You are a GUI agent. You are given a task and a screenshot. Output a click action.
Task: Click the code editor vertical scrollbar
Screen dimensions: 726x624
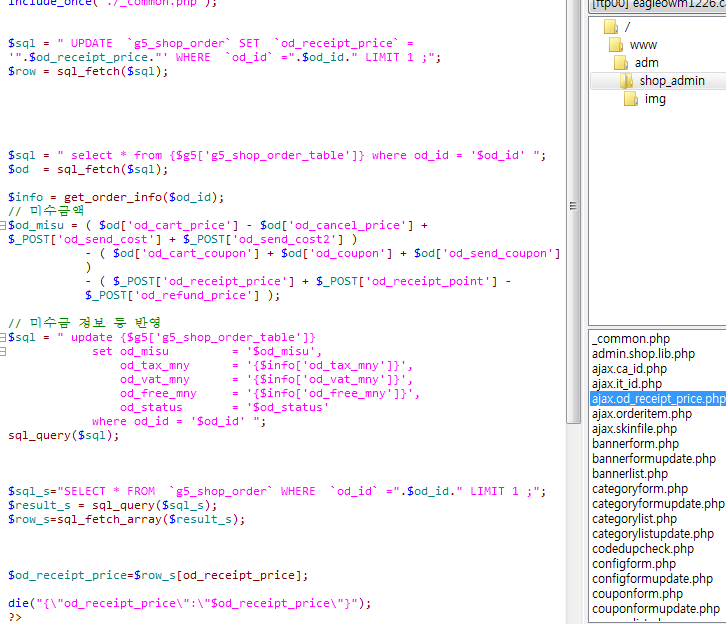(574, 300)
